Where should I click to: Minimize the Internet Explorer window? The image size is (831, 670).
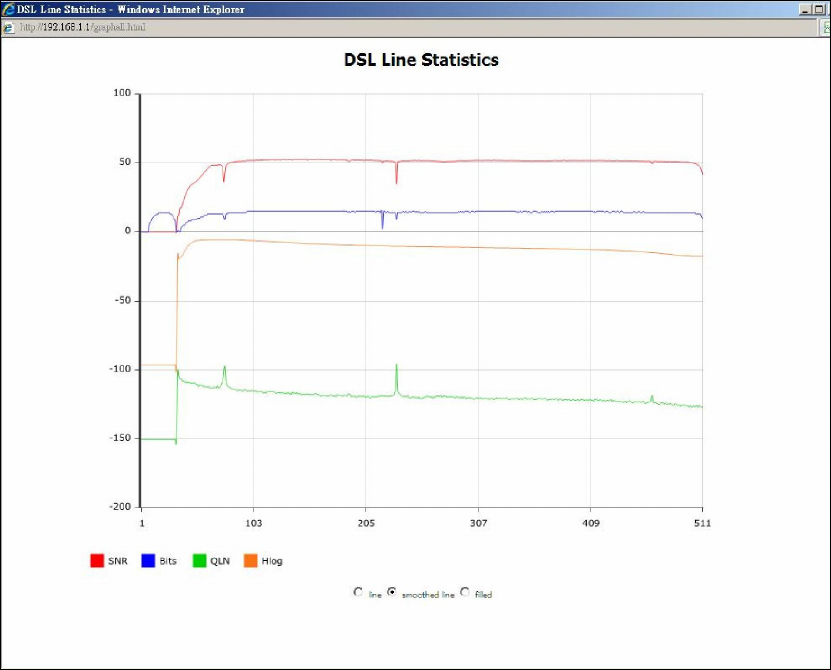tap(805, 9)
